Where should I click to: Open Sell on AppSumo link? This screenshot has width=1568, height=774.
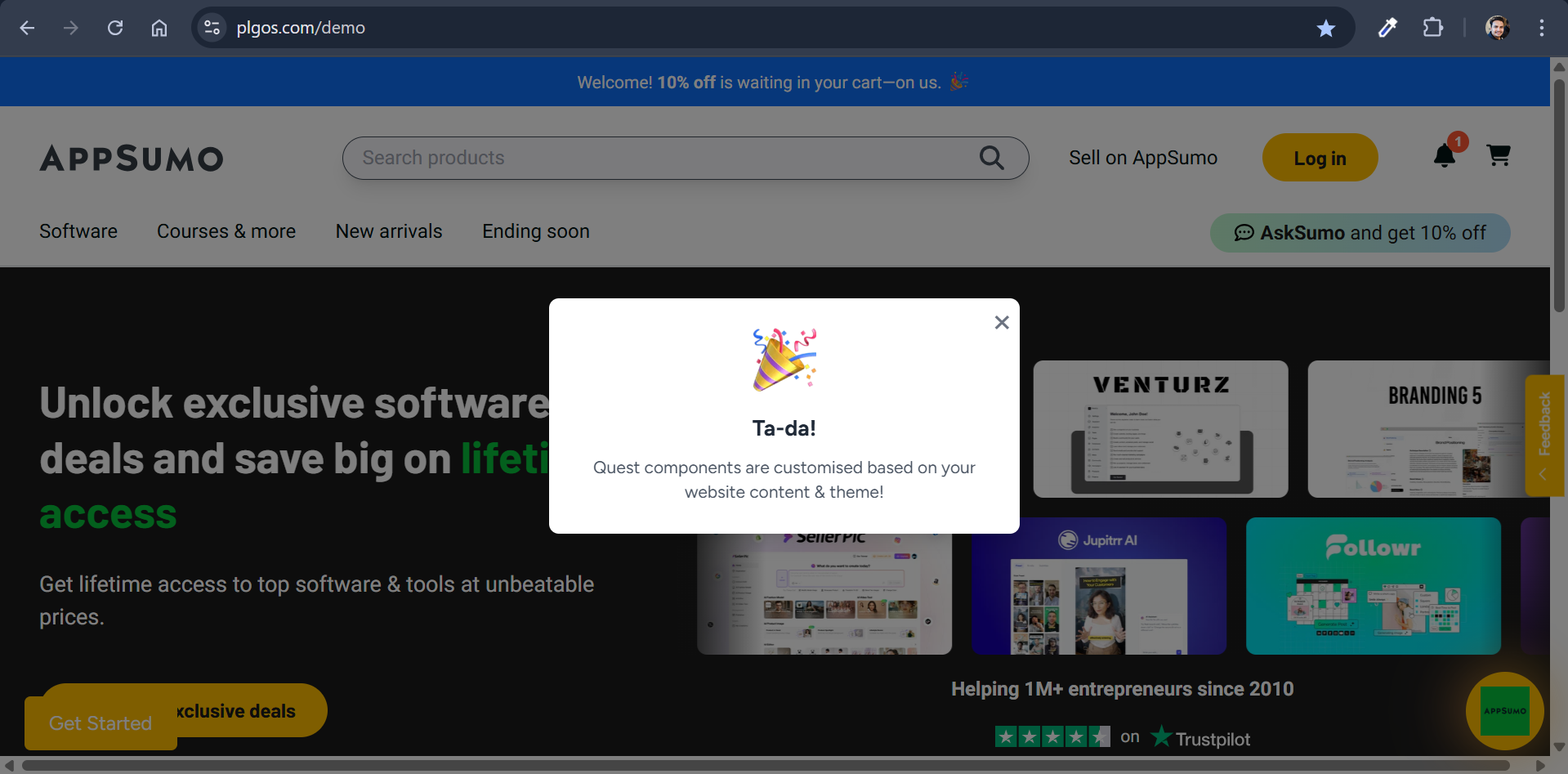click(x=1142, y=158)
